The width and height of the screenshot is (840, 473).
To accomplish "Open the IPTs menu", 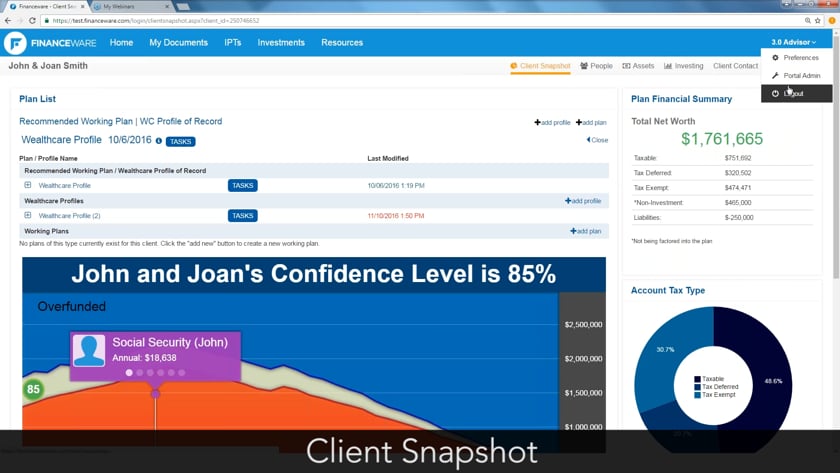I will (x=232, y=43).
